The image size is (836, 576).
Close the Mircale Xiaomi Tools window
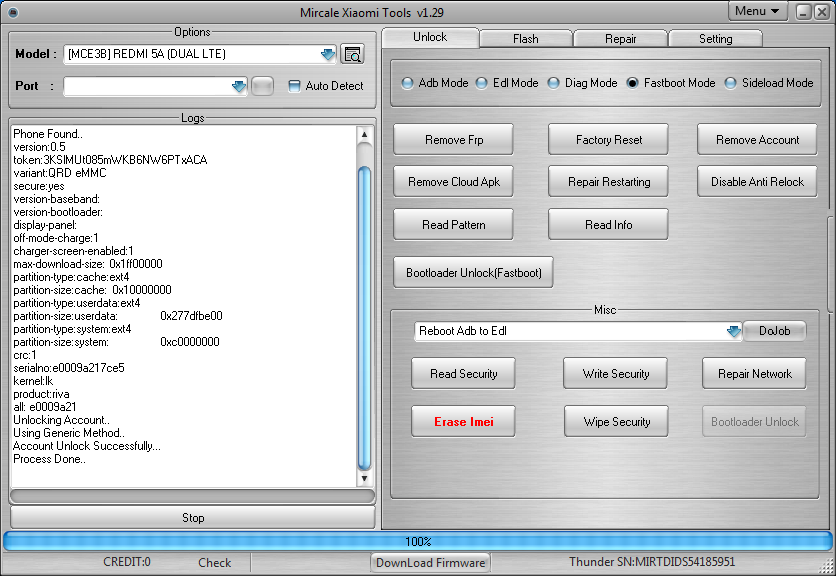822,12
